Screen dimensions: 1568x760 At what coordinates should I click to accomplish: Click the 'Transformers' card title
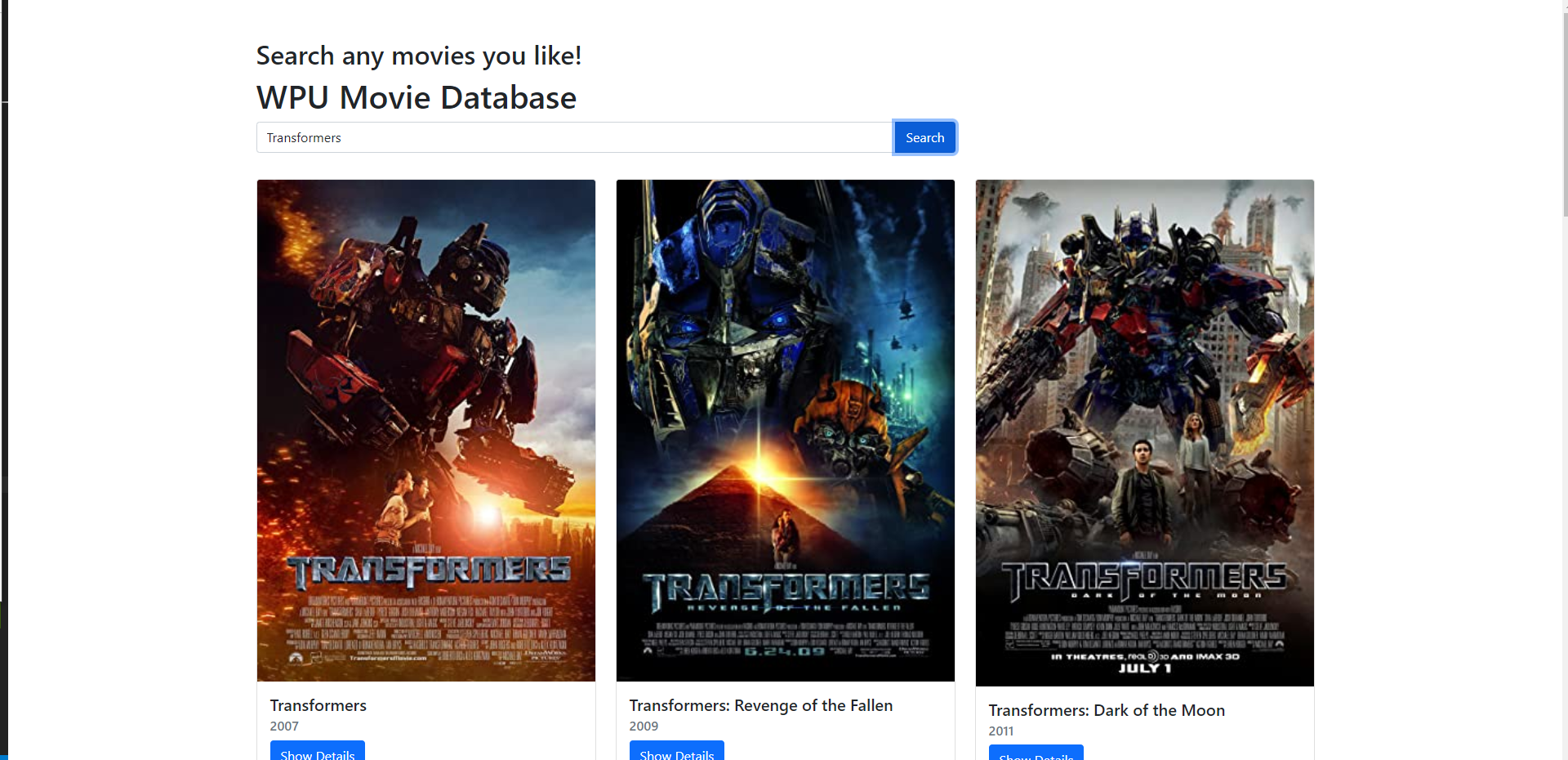(318, 705)
